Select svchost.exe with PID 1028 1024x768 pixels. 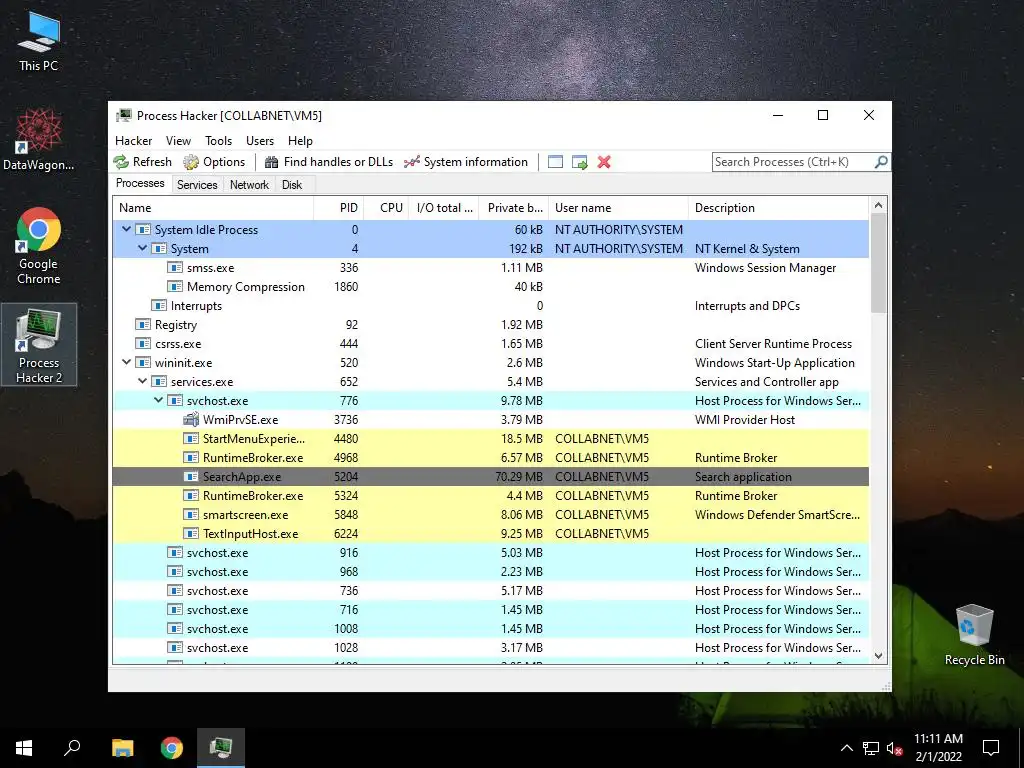pos(490,647)
